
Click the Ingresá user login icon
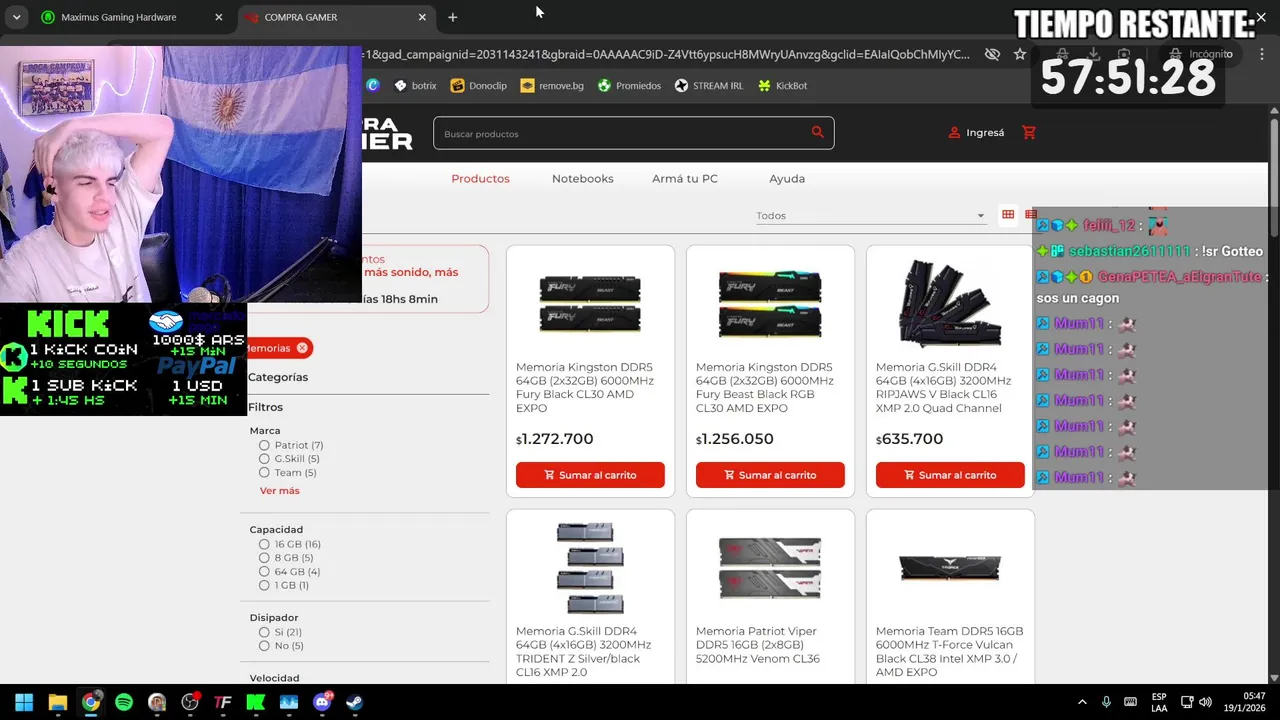click(954, 132)
